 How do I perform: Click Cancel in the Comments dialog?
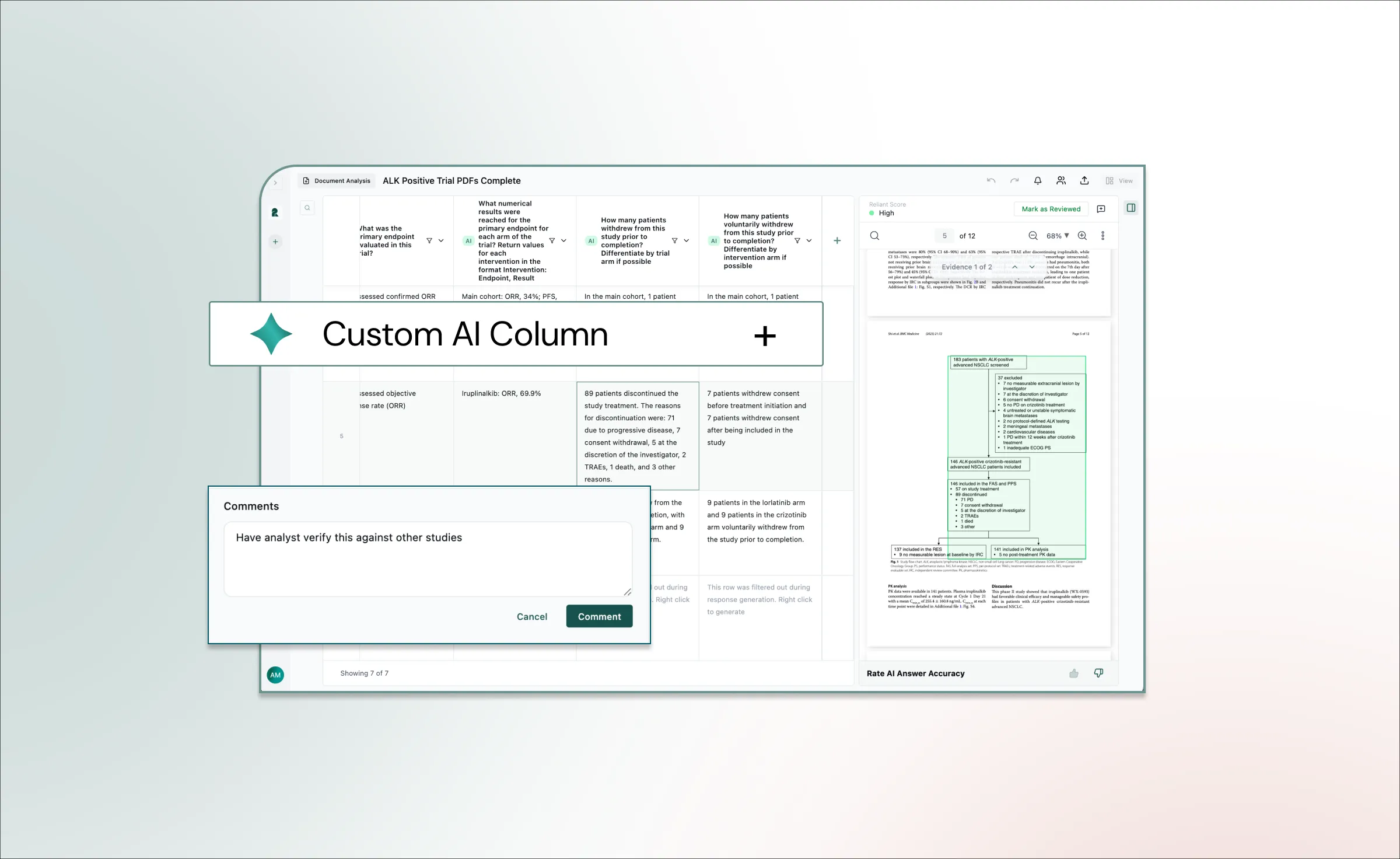click(531, 616)
